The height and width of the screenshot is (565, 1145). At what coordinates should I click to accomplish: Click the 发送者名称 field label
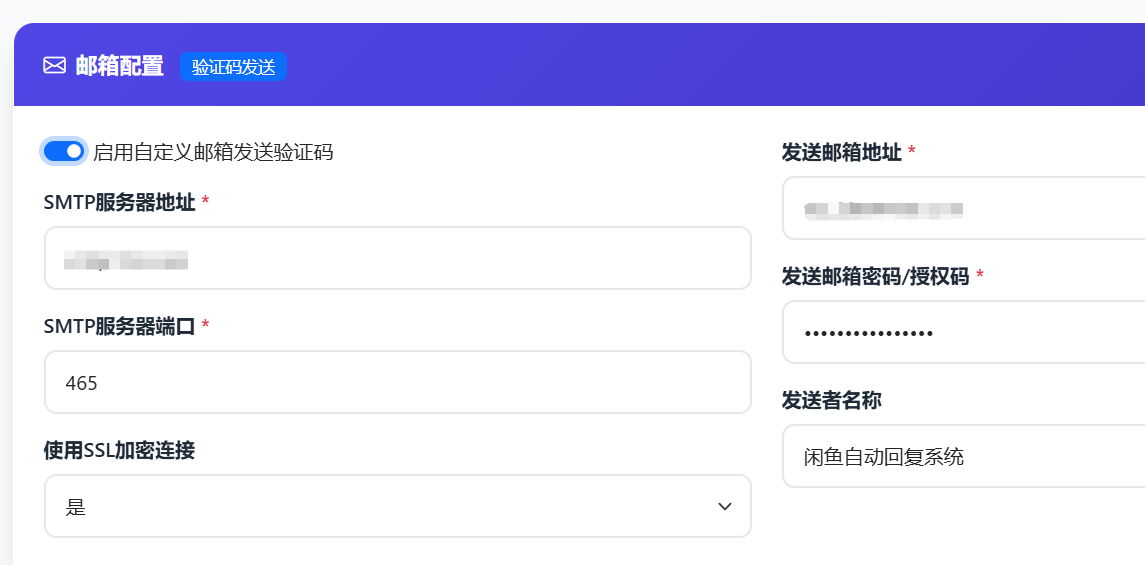tap(832, 401)
